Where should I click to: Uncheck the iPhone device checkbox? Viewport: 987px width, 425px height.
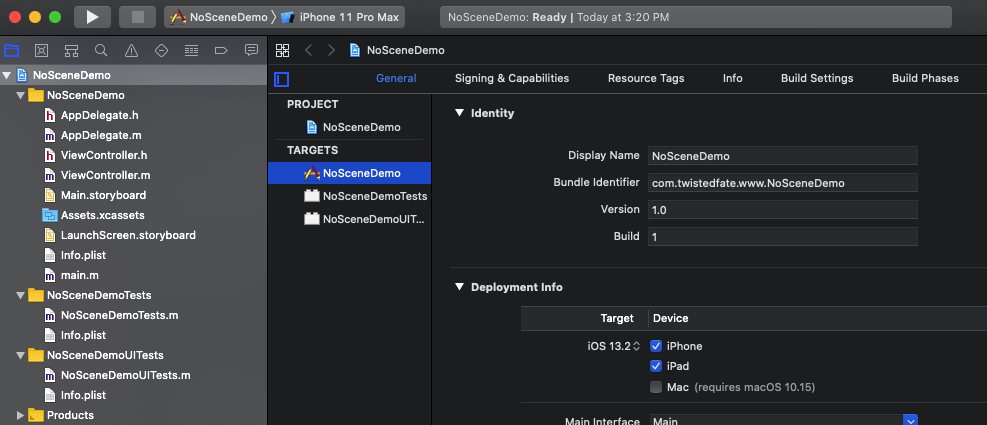(x=656, y=346)
